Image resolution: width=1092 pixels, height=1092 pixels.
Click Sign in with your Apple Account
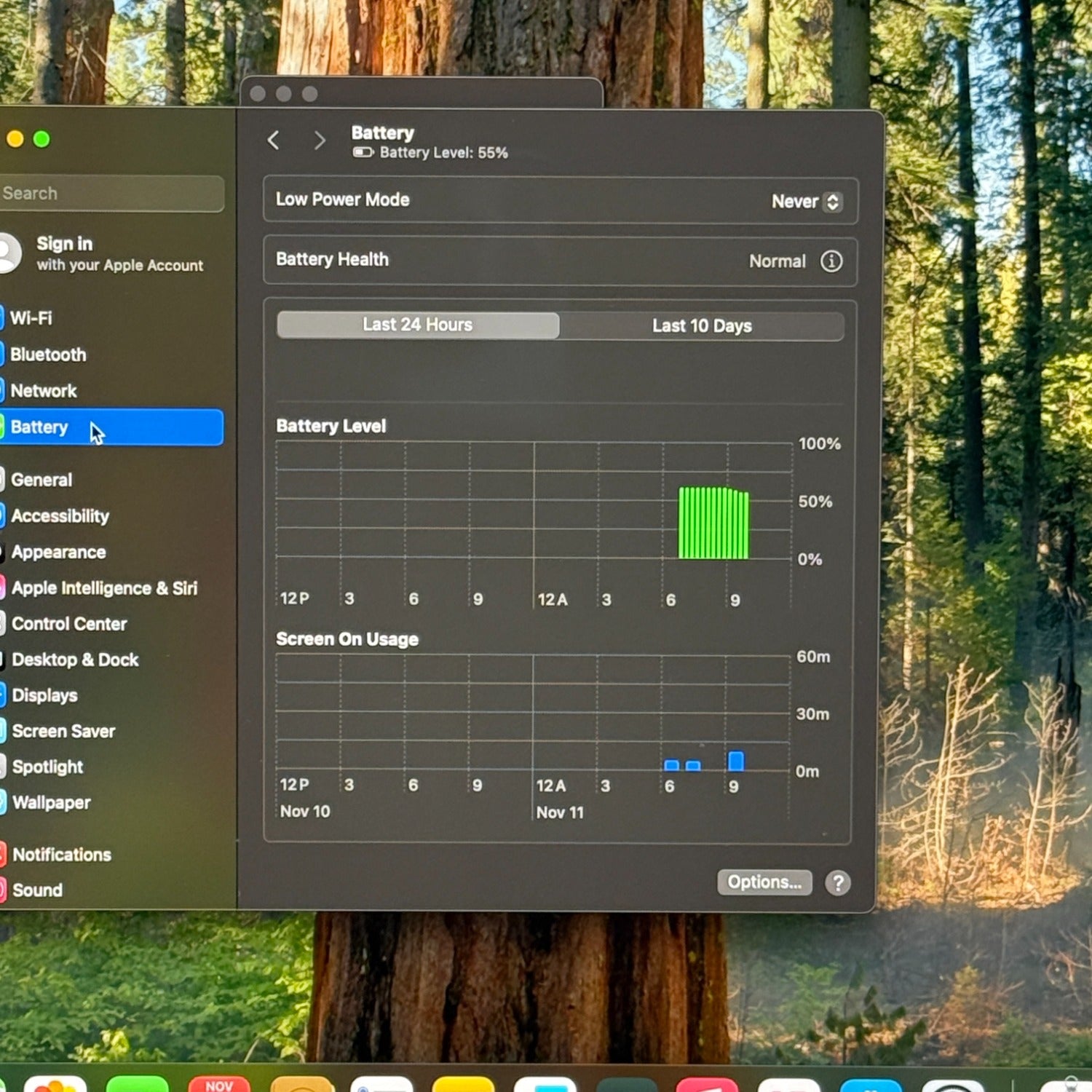coord(119,253)
